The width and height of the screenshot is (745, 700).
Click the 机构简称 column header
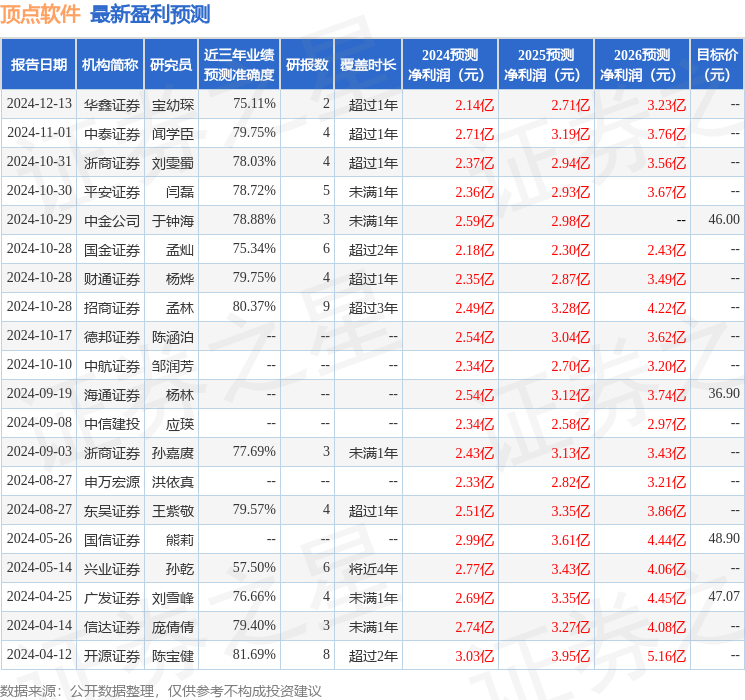point(110,65)
